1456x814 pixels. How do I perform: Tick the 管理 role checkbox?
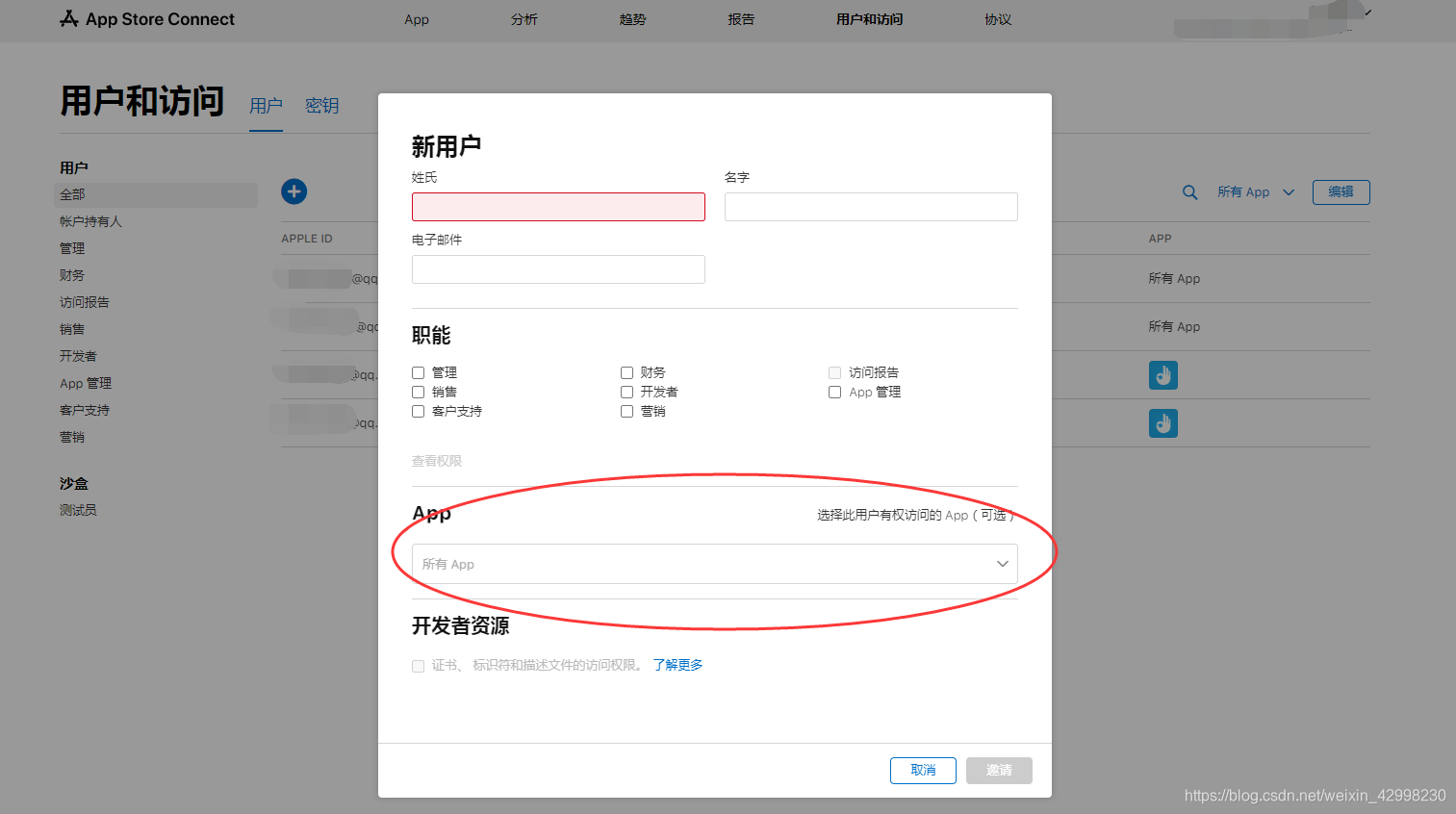[419, 372]
